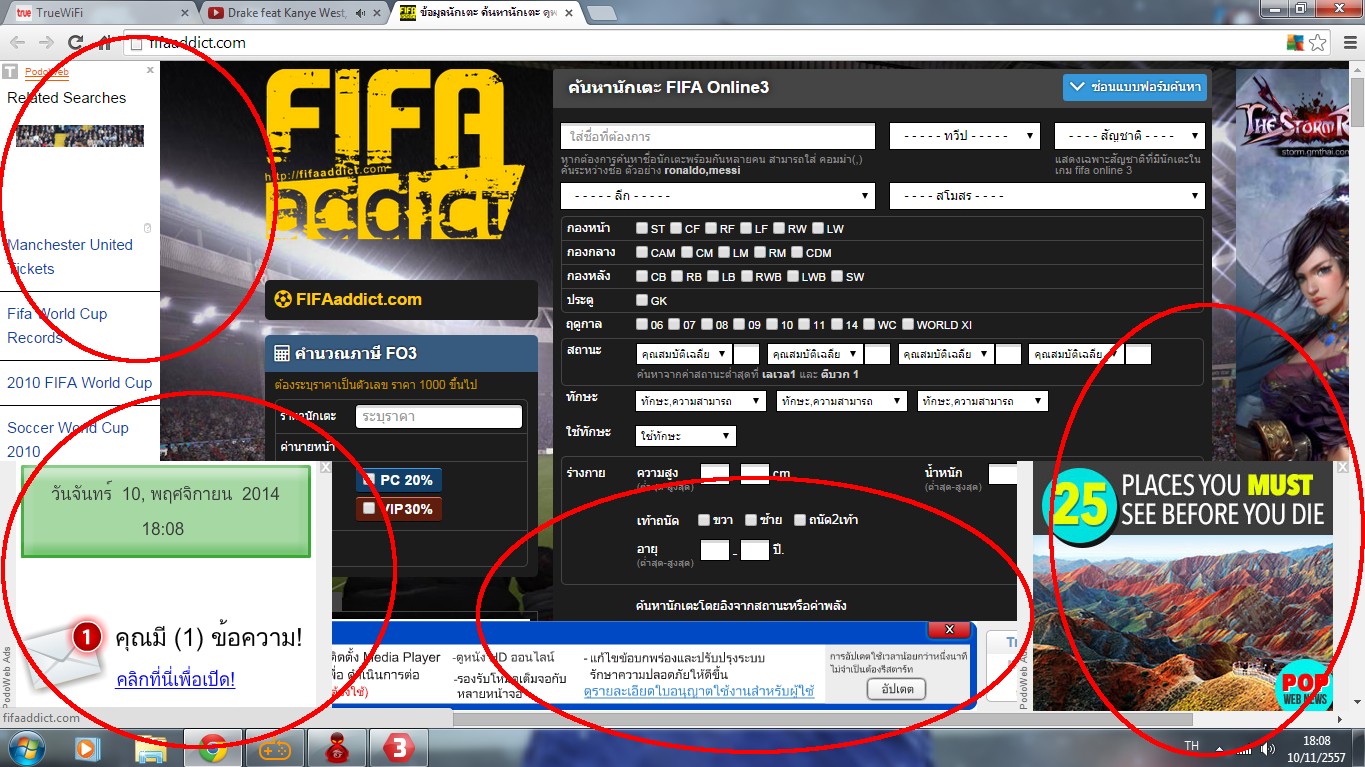Toggle the VIP30% fee checkbox
The height and width of the screenshot is (767, 1365).
click(369, 508)
